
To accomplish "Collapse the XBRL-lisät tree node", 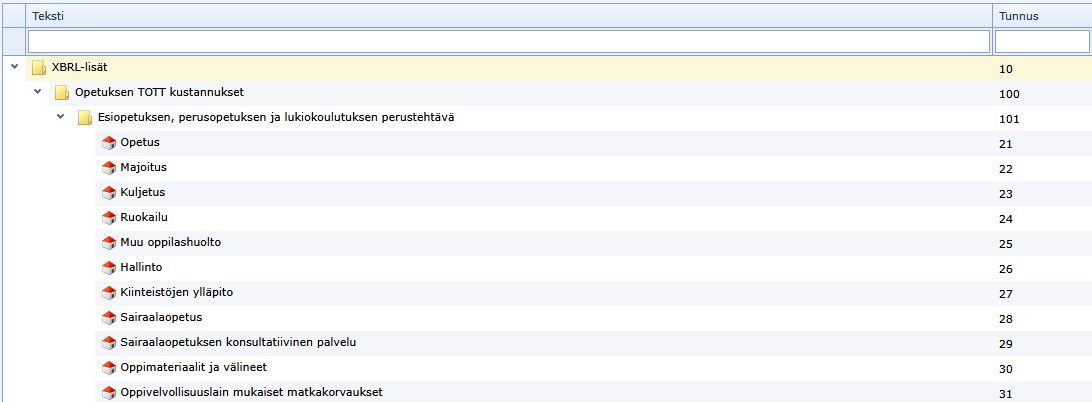I will tap(14, 68).
